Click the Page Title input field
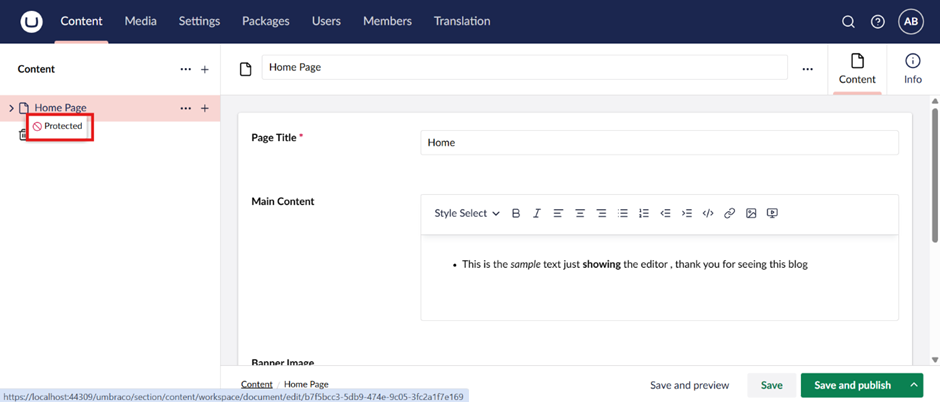The image size is (940, 402). click(x=659, y=142)
